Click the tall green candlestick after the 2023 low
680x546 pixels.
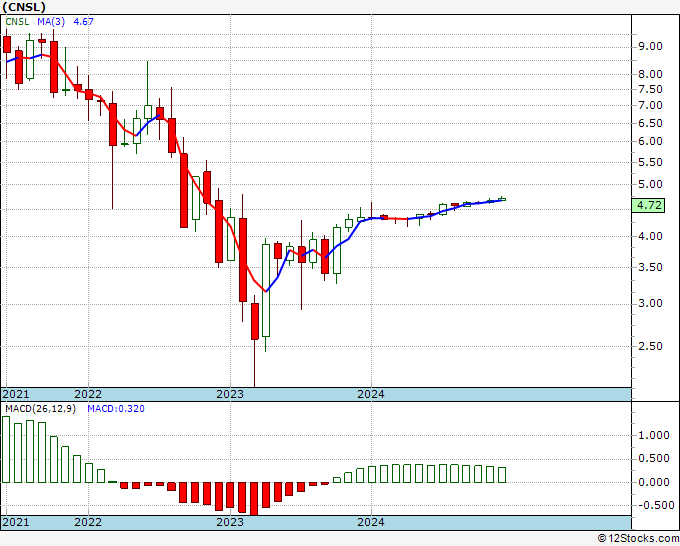[x=266, y=291]
